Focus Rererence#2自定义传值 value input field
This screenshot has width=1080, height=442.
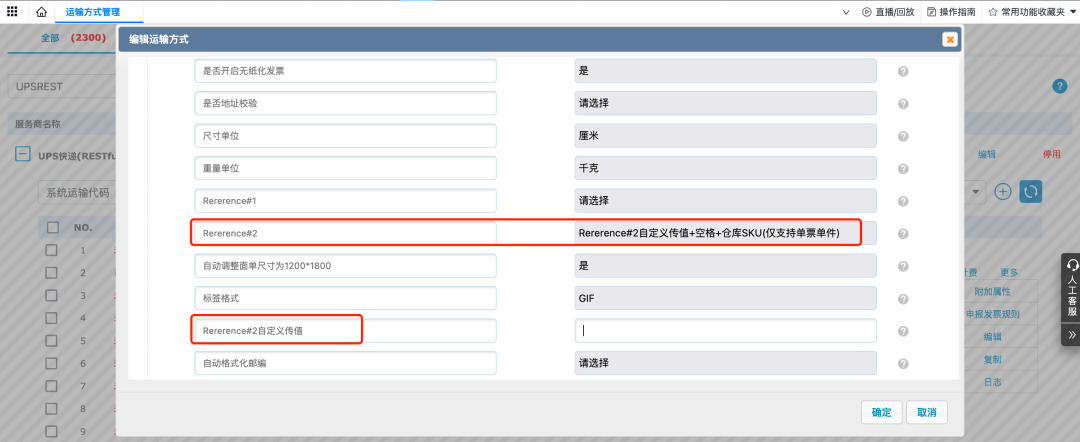(725, 330)
